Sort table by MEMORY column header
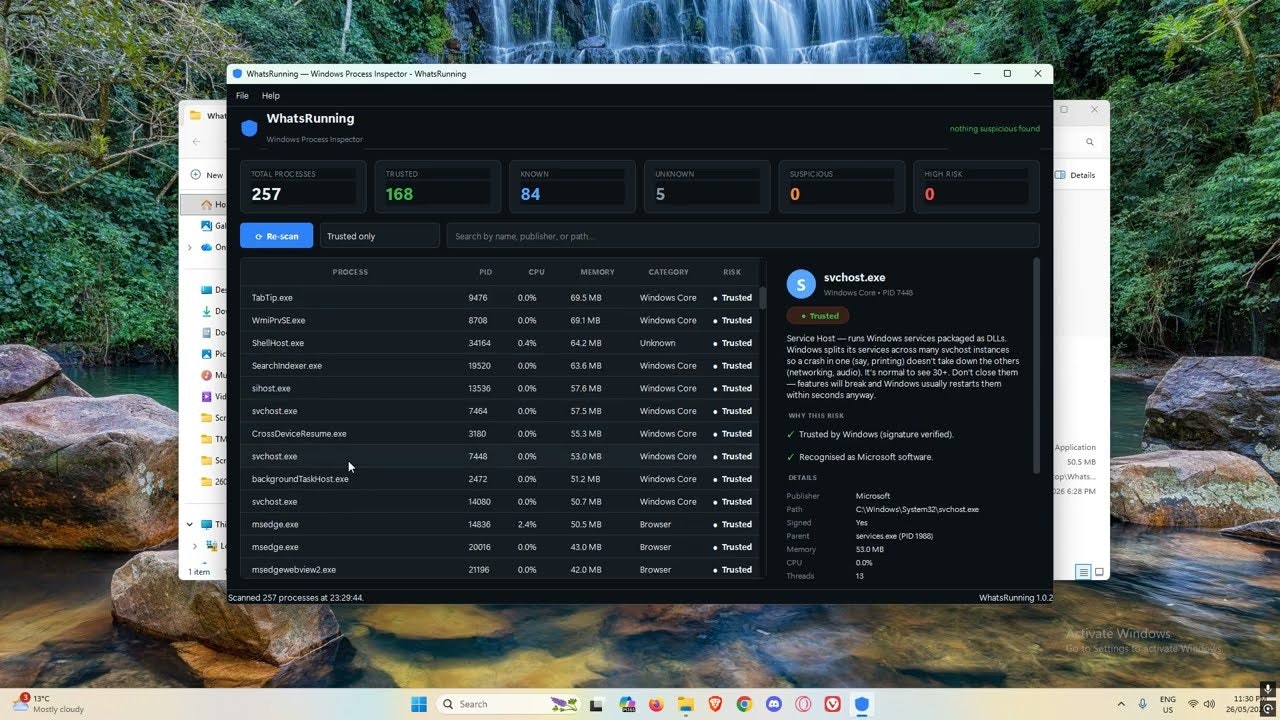 (x=597, y=272)
